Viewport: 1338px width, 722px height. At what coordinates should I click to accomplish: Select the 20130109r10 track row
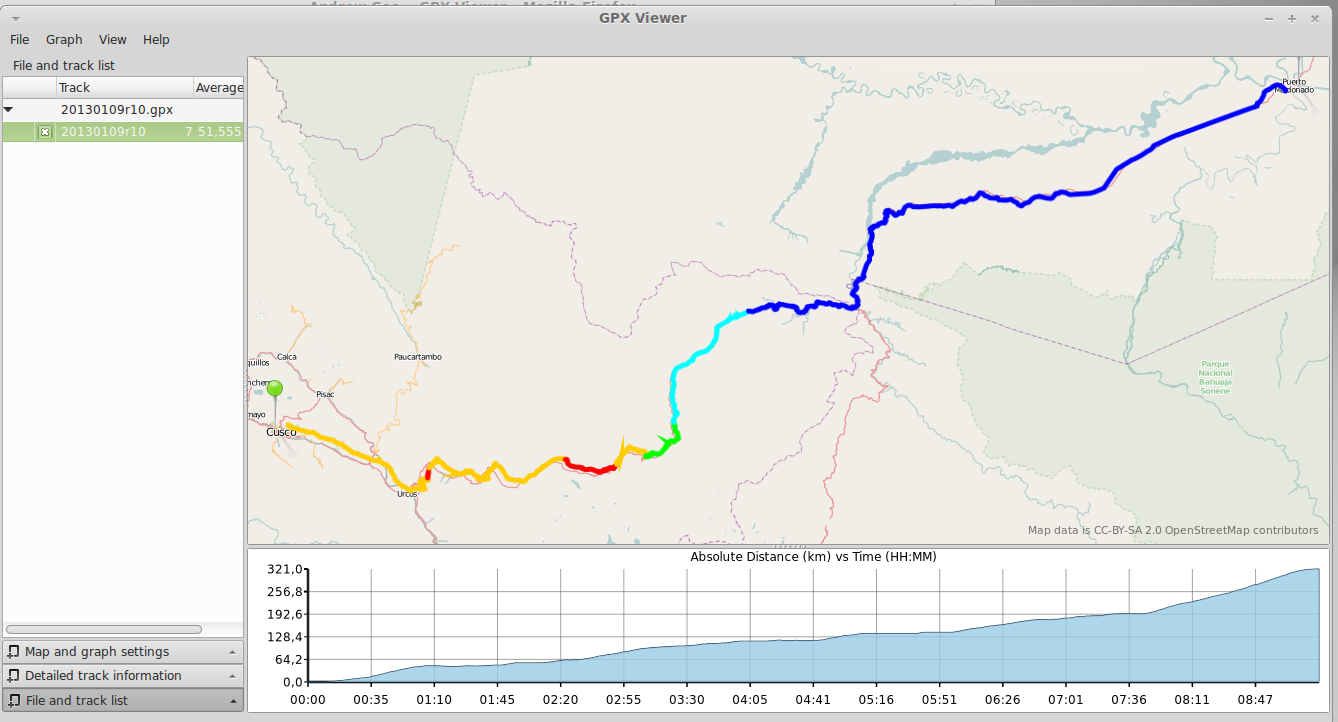pos(120,132)
